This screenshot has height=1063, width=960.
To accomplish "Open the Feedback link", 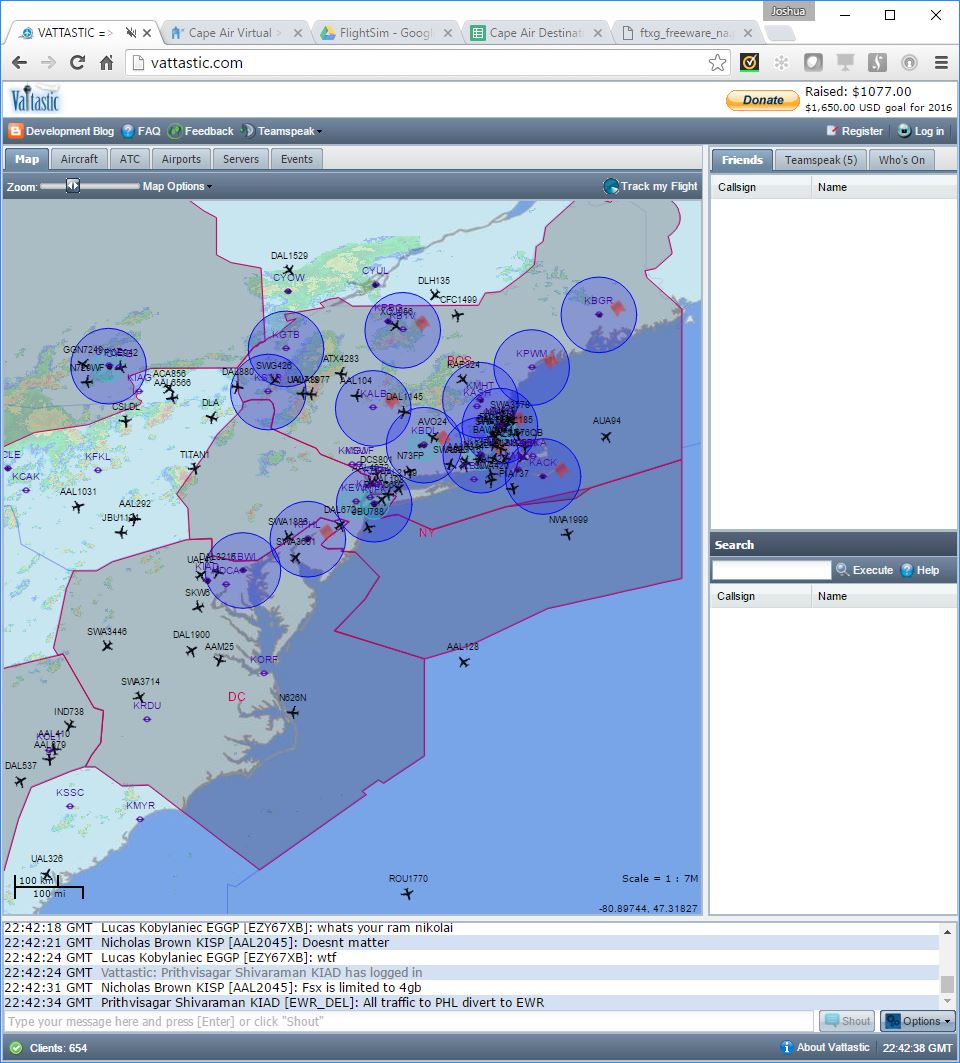I will click(x=201, y=132).
